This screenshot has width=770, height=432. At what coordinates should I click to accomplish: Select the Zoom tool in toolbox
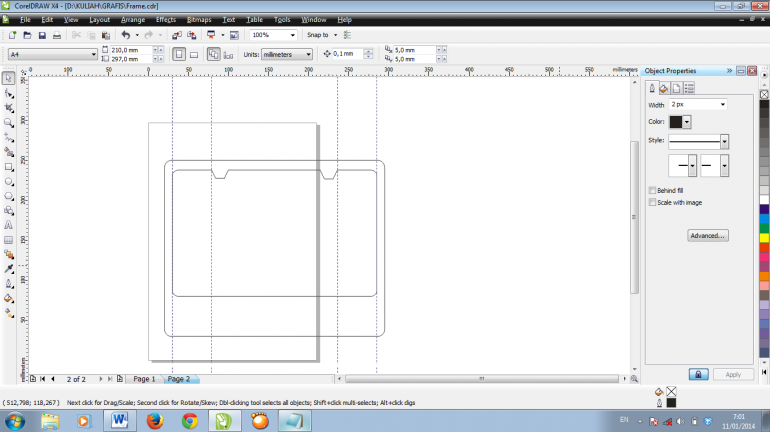[8, 123]
